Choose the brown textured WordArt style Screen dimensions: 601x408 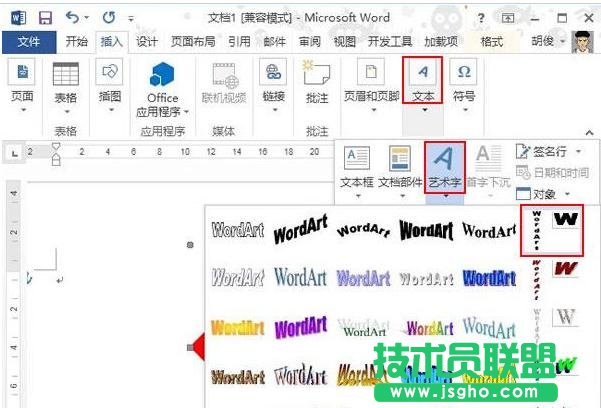pos(238,377)
